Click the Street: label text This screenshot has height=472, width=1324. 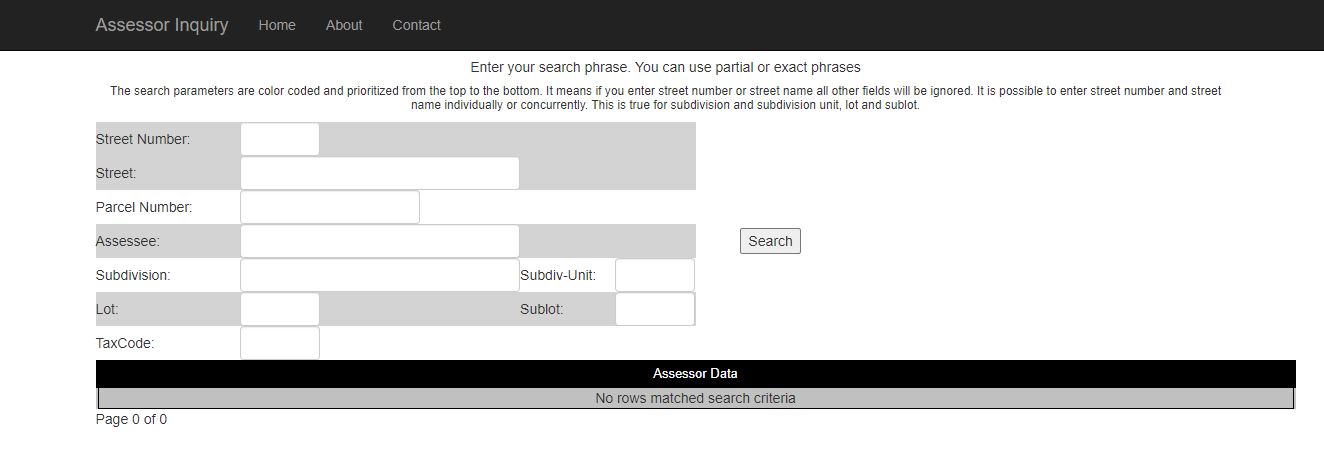[116, 173]
